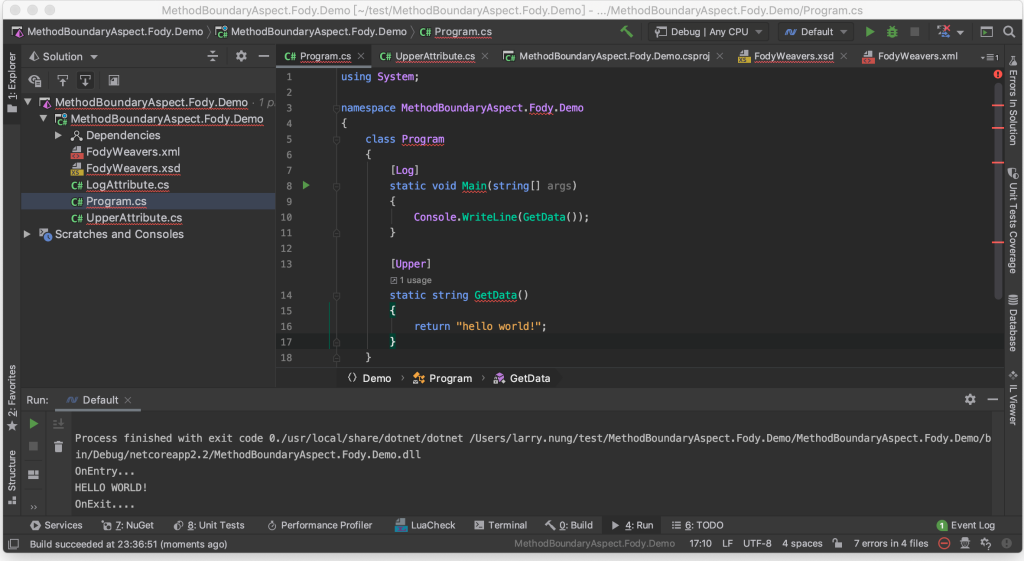The image size is (1024, 561).
Task: Open the NuGet tool window
Action: click(127, 525)
